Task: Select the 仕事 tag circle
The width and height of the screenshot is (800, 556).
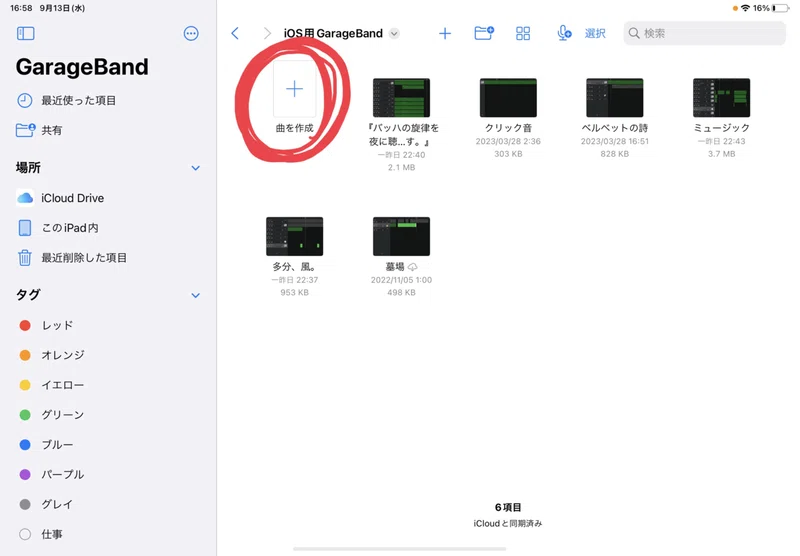Action: pos(25,534)
